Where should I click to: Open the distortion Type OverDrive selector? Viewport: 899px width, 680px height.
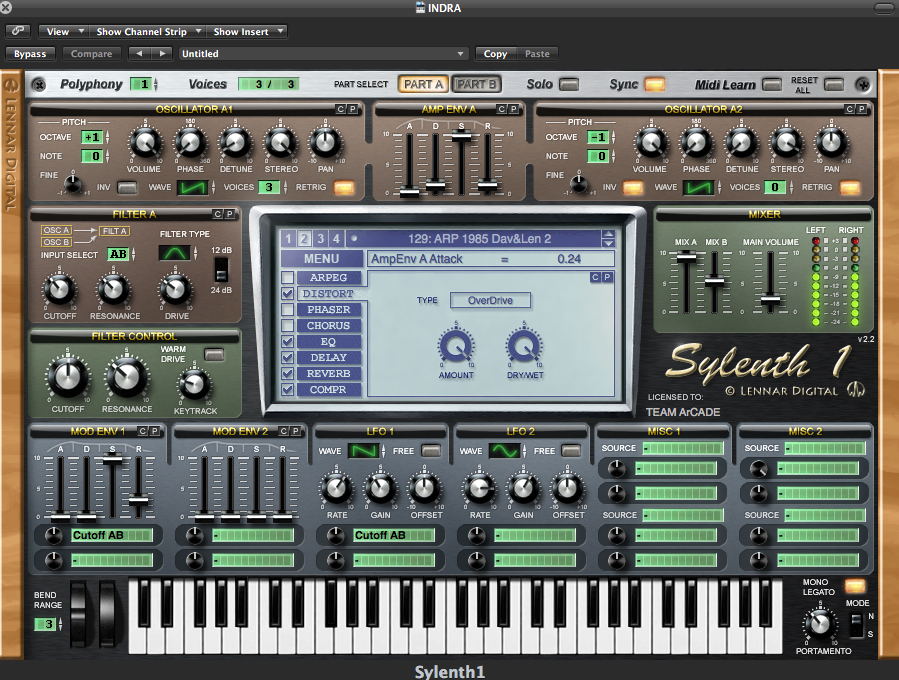490,300
